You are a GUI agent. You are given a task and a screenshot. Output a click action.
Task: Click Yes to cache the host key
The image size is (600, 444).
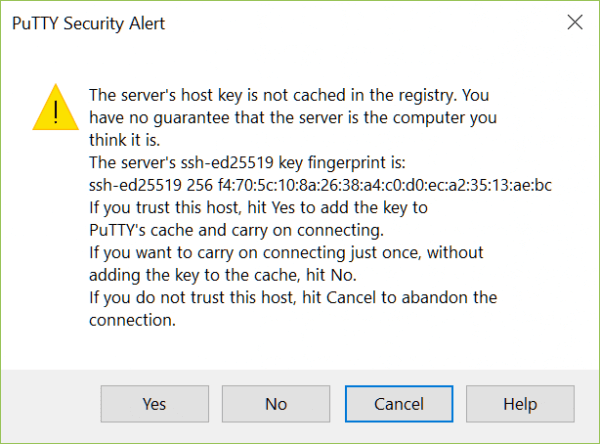click(155, 404)
